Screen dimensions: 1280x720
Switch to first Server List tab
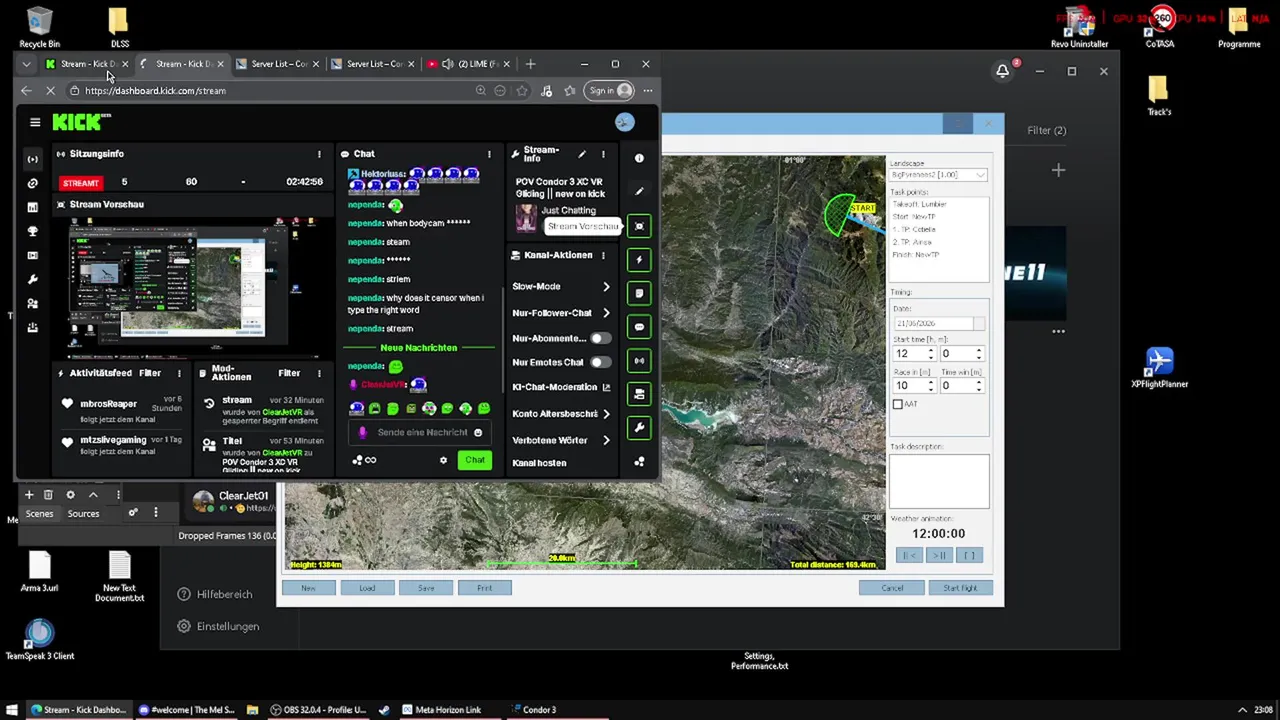(279, 64)
